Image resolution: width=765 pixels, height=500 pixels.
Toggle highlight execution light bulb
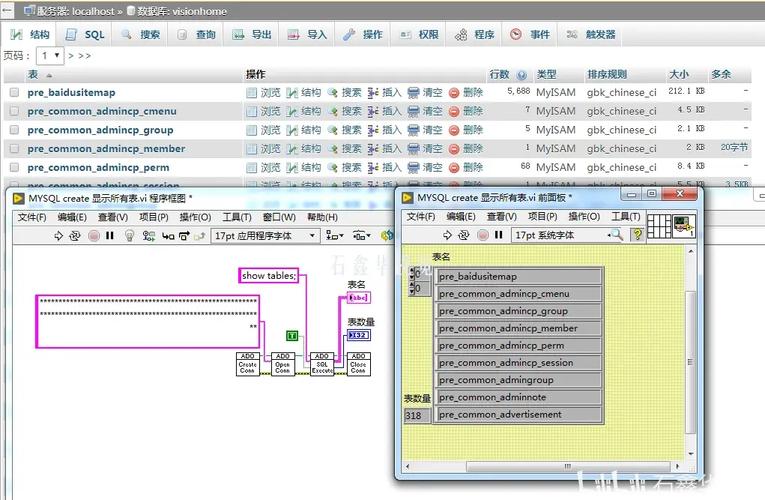(x=129, y=236)
